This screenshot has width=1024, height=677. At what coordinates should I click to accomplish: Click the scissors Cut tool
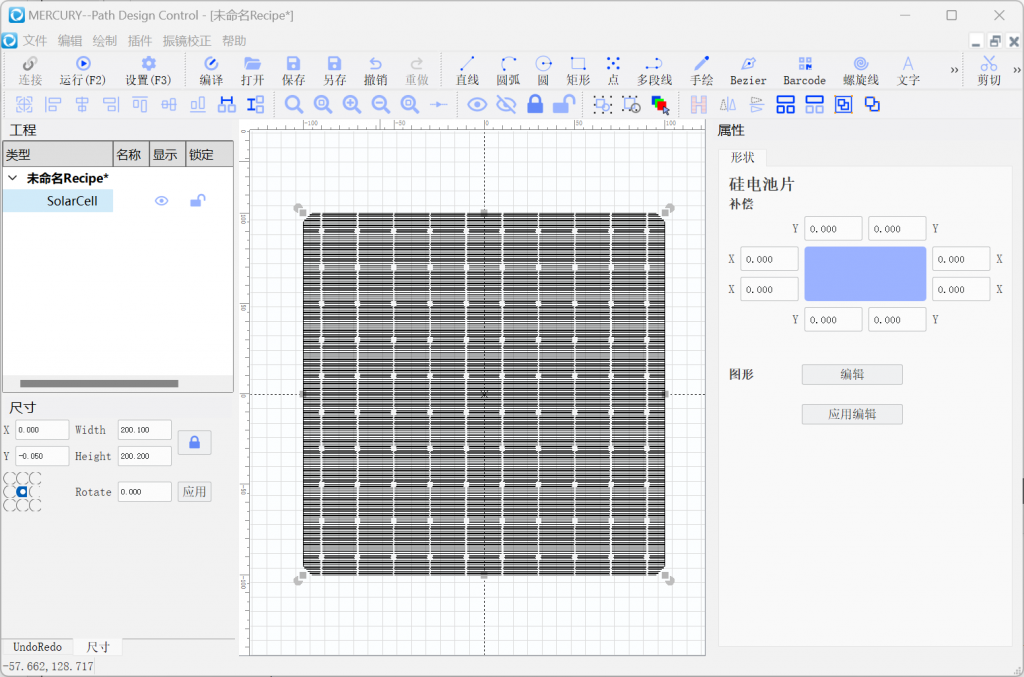coord(989,71)
